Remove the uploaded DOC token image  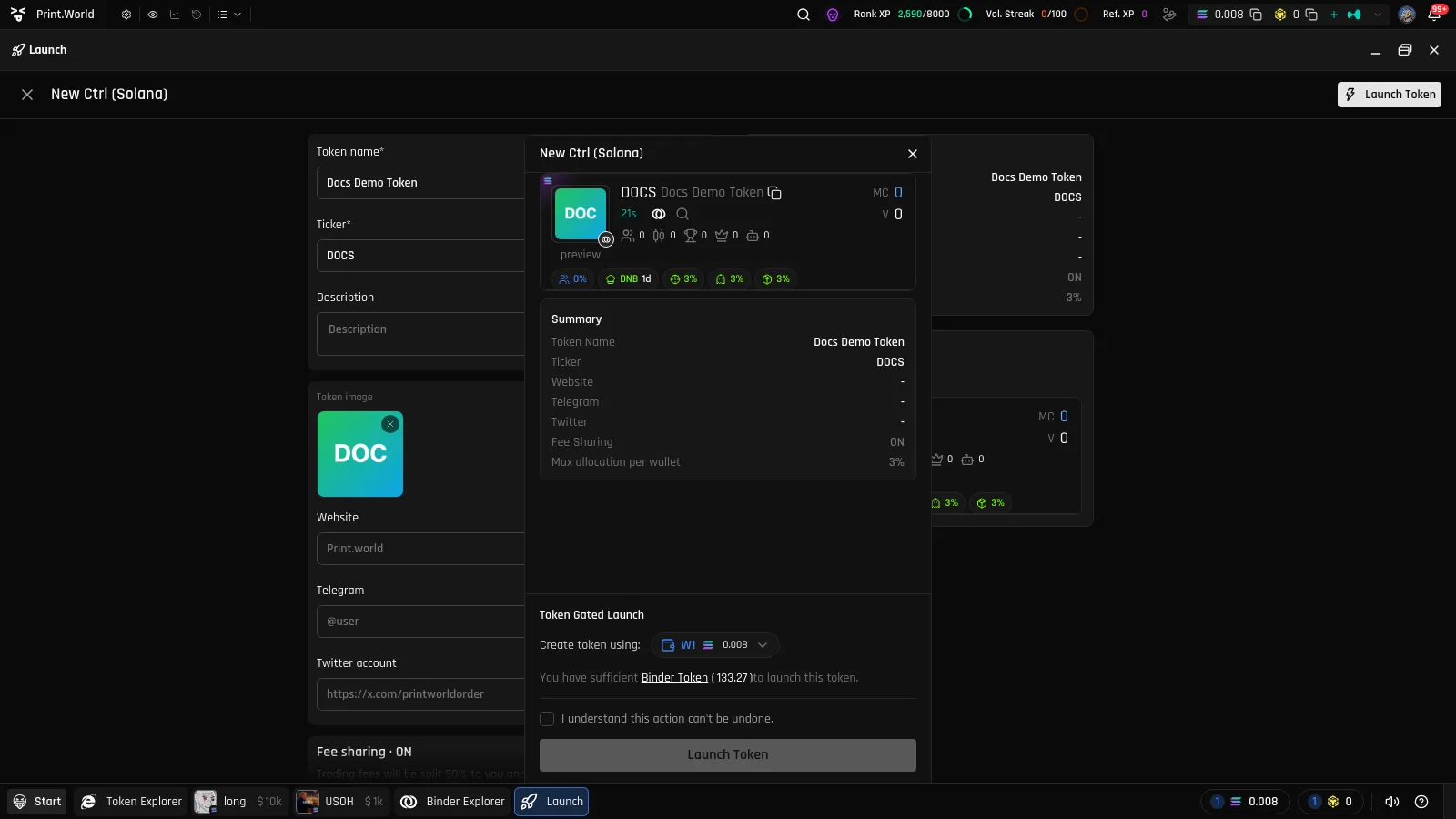pyautogui.click(x=390, y=424)
